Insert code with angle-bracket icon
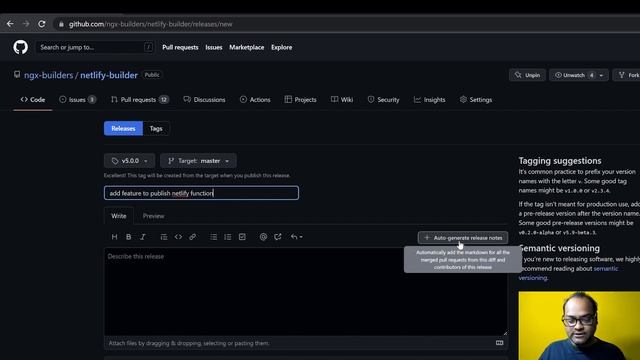640x360 pixels. click(x=178, y=237)
